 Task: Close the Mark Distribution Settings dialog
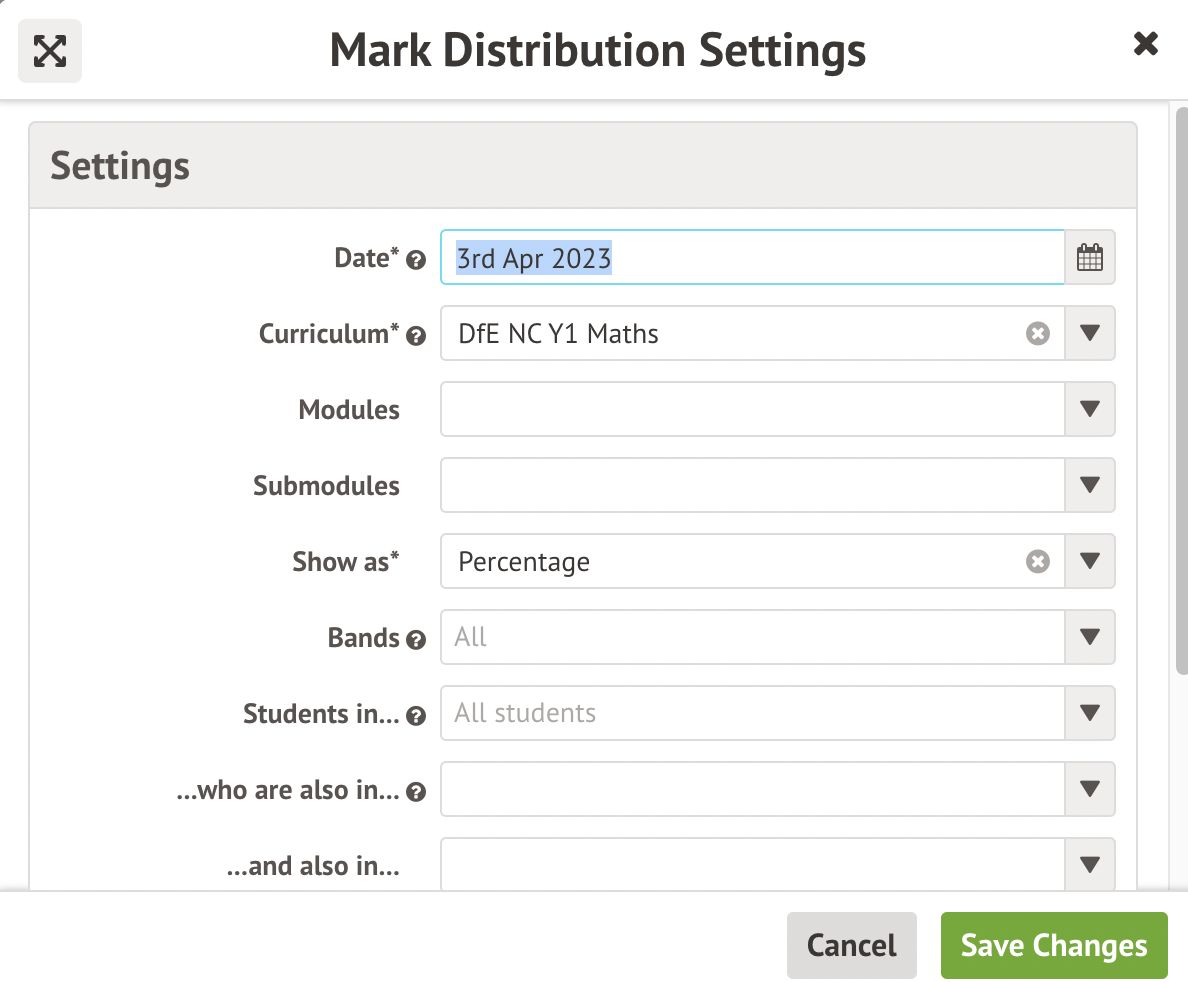pyautogui.click(x=1145, y=44)
